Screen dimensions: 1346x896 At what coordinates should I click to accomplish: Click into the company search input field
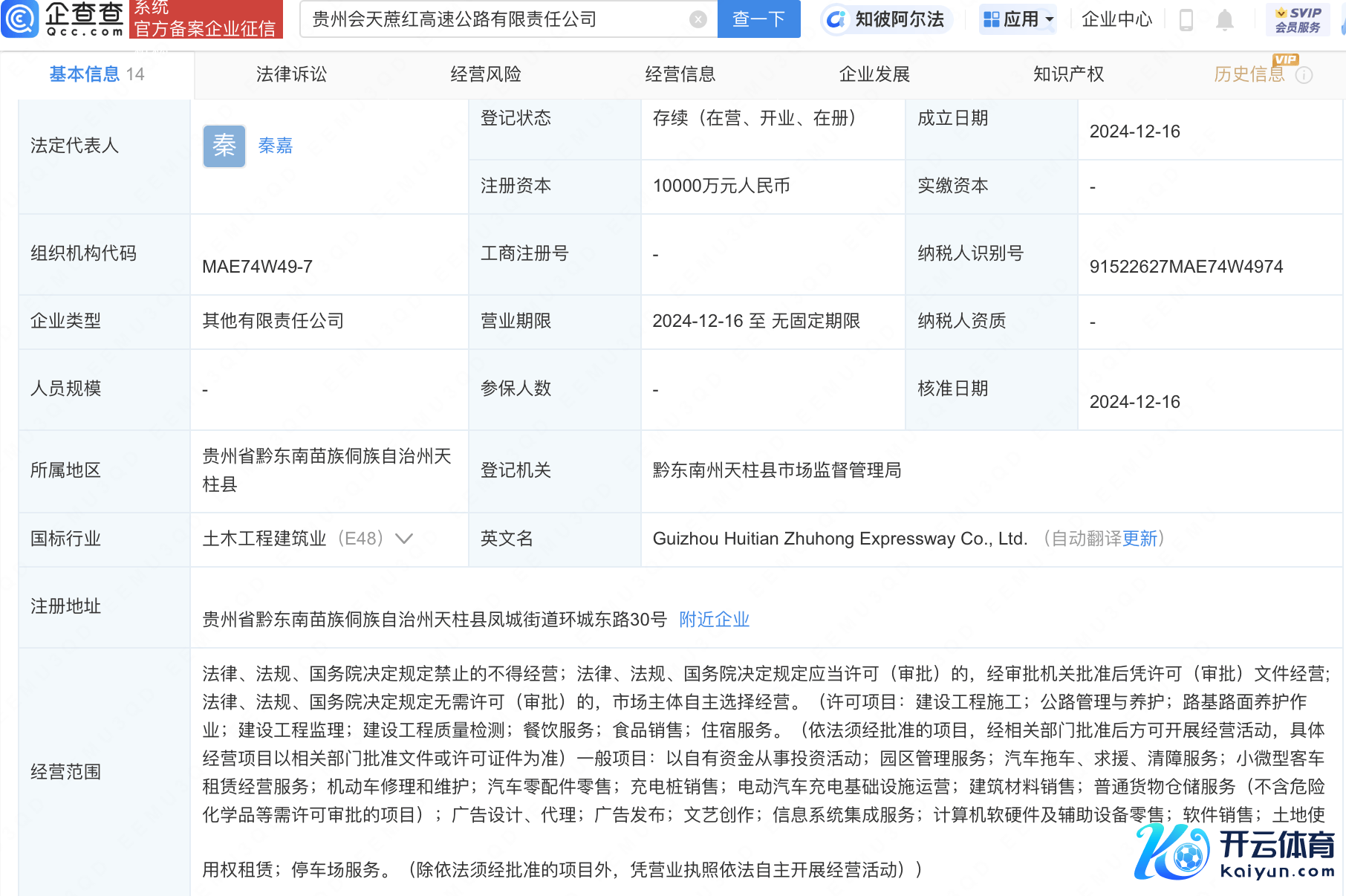click(498, 19)
